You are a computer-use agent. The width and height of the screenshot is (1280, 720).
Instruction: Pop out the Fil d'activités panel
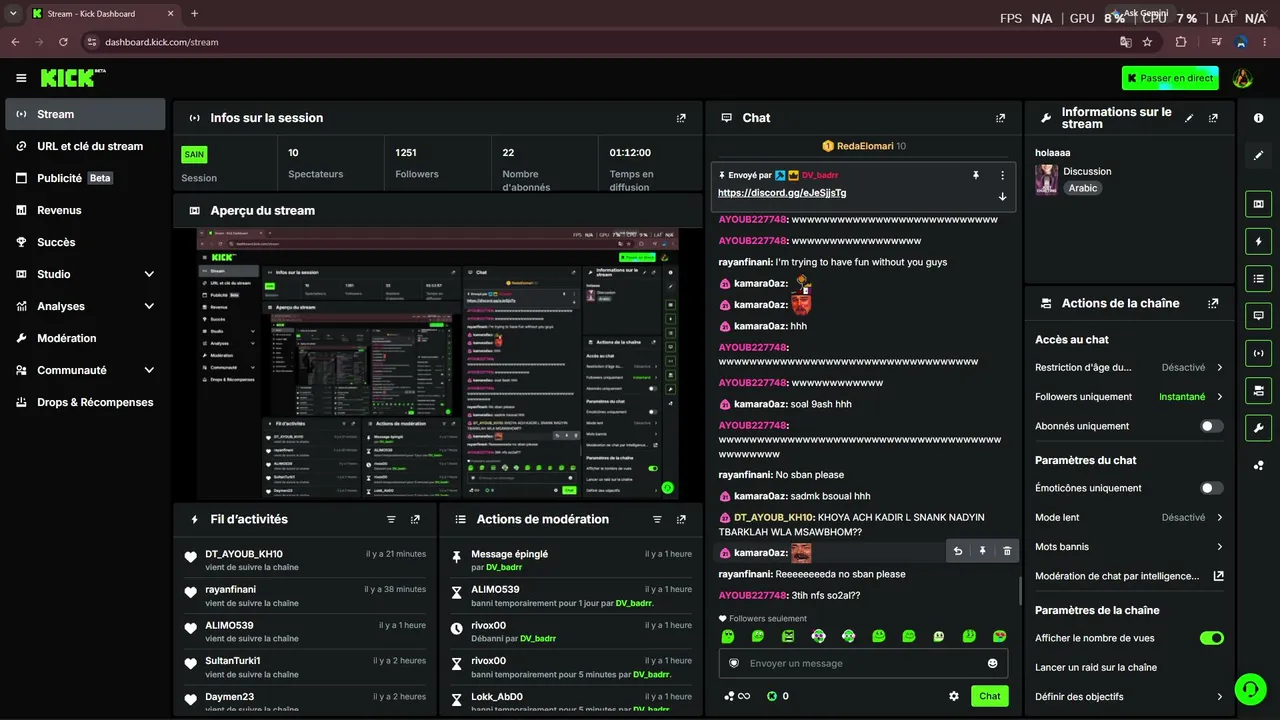[415, 519]
